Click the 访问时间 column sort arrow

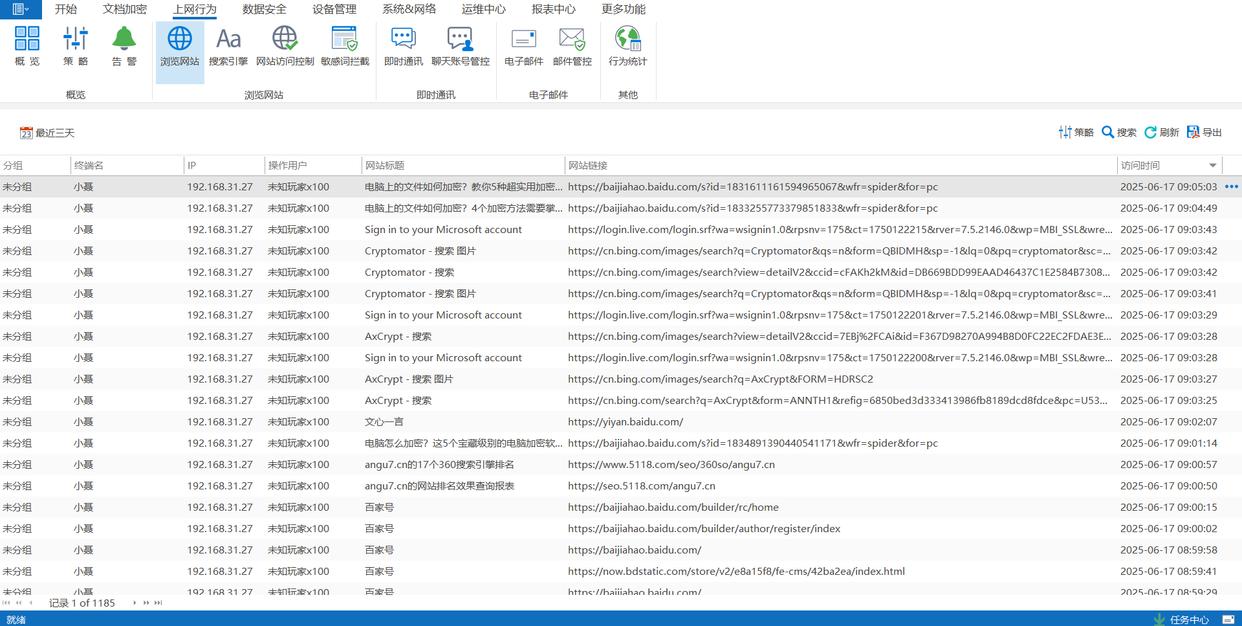[1212, 166]
